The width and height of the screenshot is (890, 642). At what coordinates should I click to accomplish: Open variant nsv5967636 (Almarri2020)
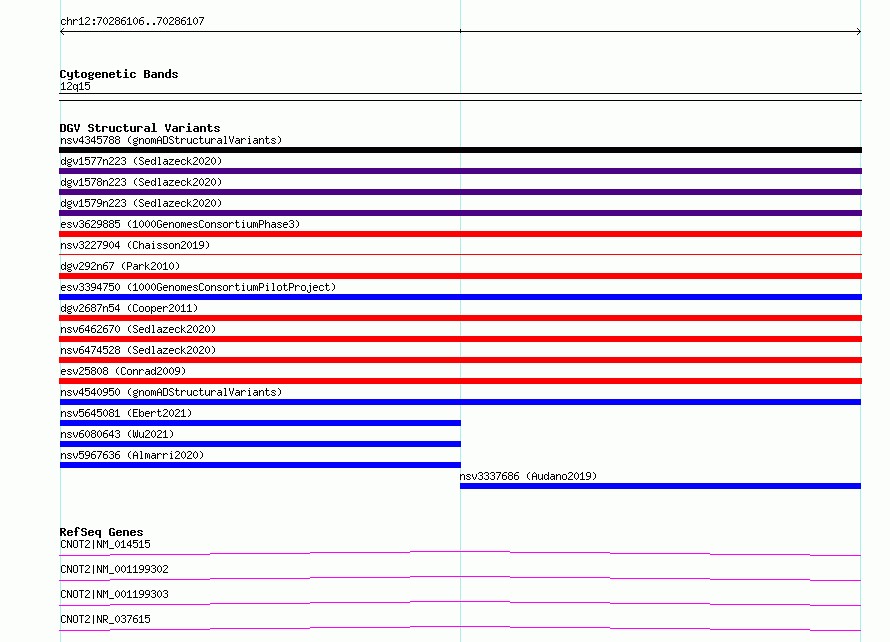pos(132,455)
